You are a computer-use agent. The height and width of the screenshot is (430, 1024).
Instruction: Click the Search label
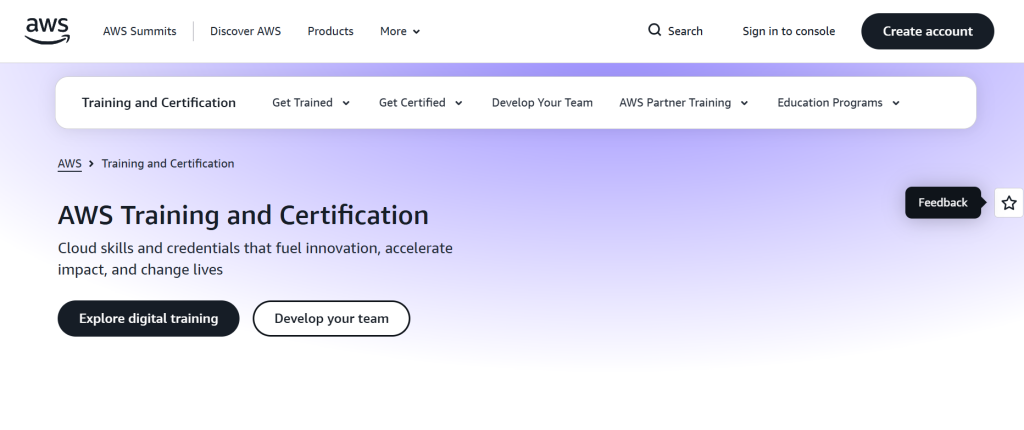click(x=685, y=31)
